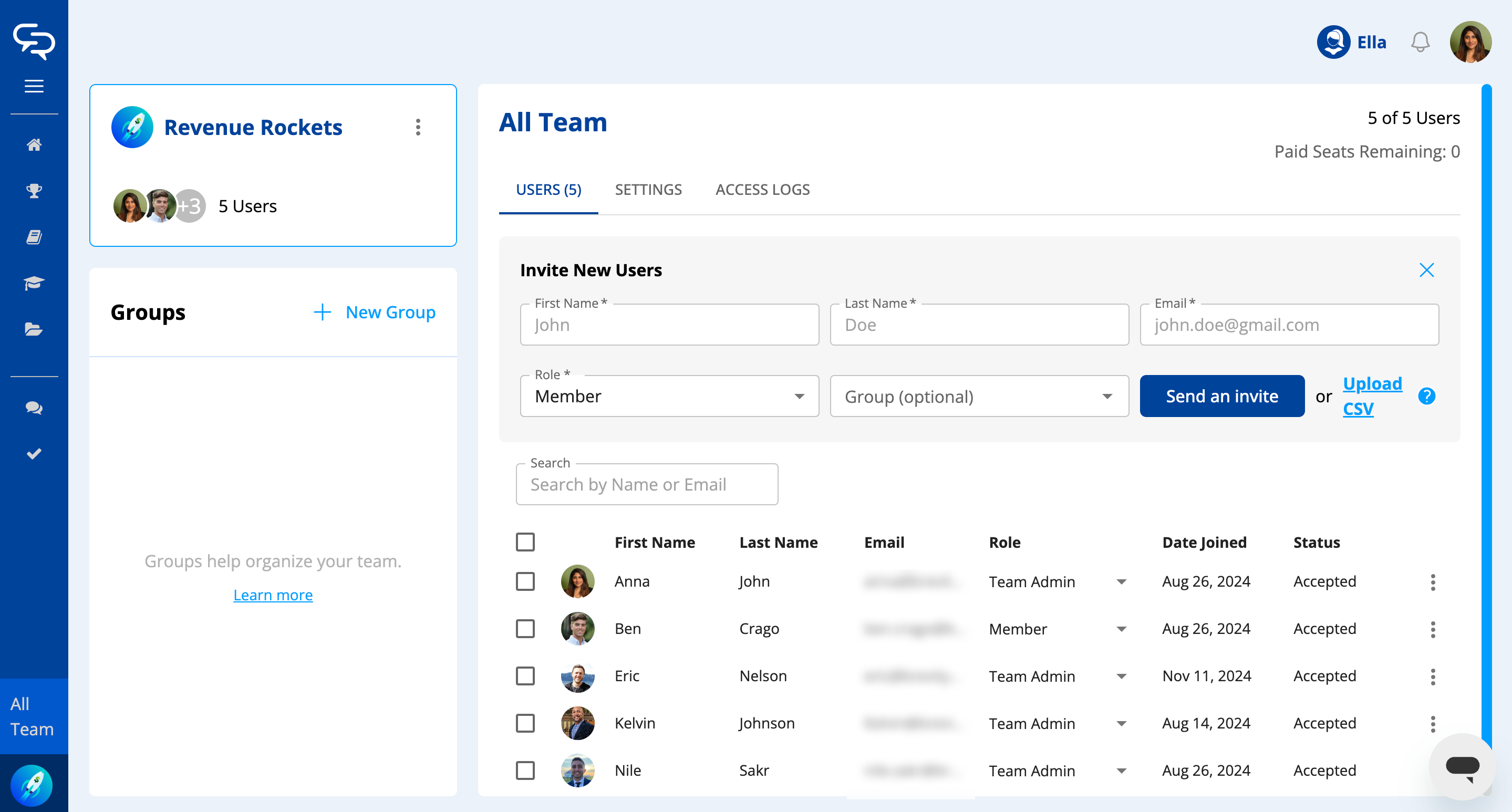The height and width of the screenshot is (812, 1512).
Task: Focus the Search by Name or Email field
Action: (647, 485)
